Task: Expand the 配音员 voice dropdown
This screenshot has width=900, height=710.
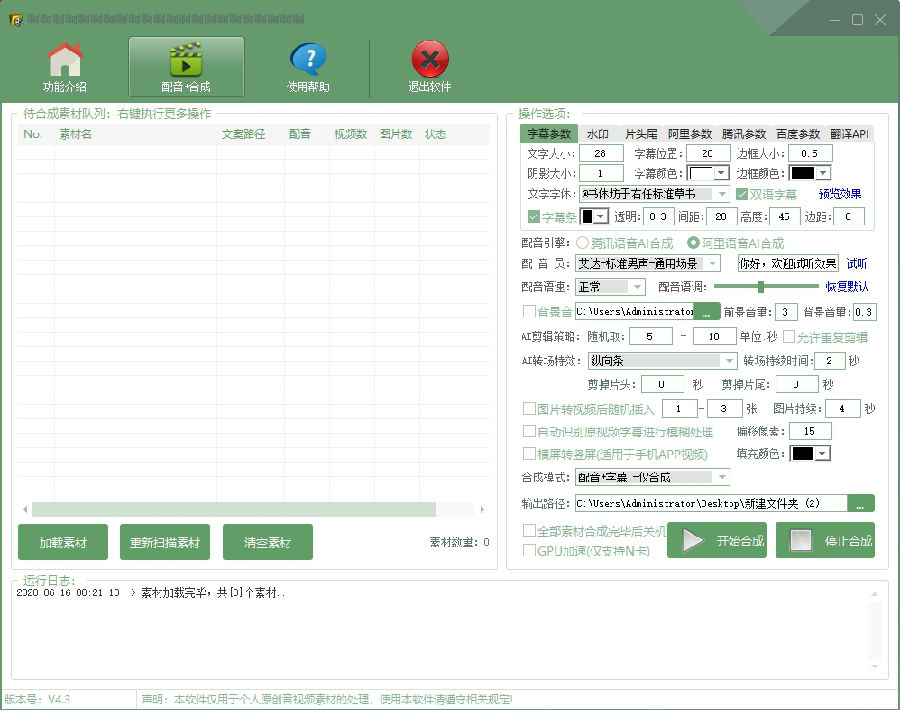Action: pyautogui.click(x=713, y=263)
